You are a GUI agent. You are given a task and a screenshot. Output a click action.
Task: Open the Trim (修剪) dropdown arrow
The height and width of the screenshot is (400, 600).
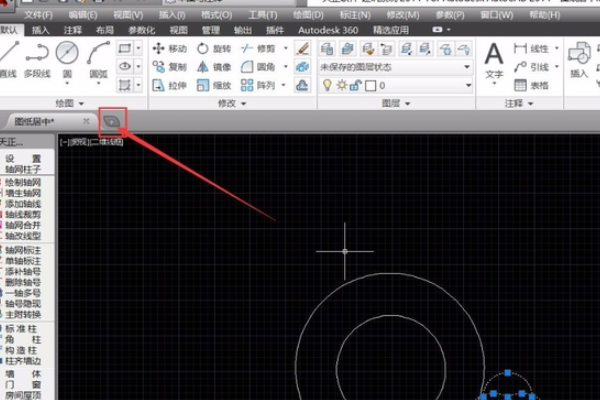point(285,48)
